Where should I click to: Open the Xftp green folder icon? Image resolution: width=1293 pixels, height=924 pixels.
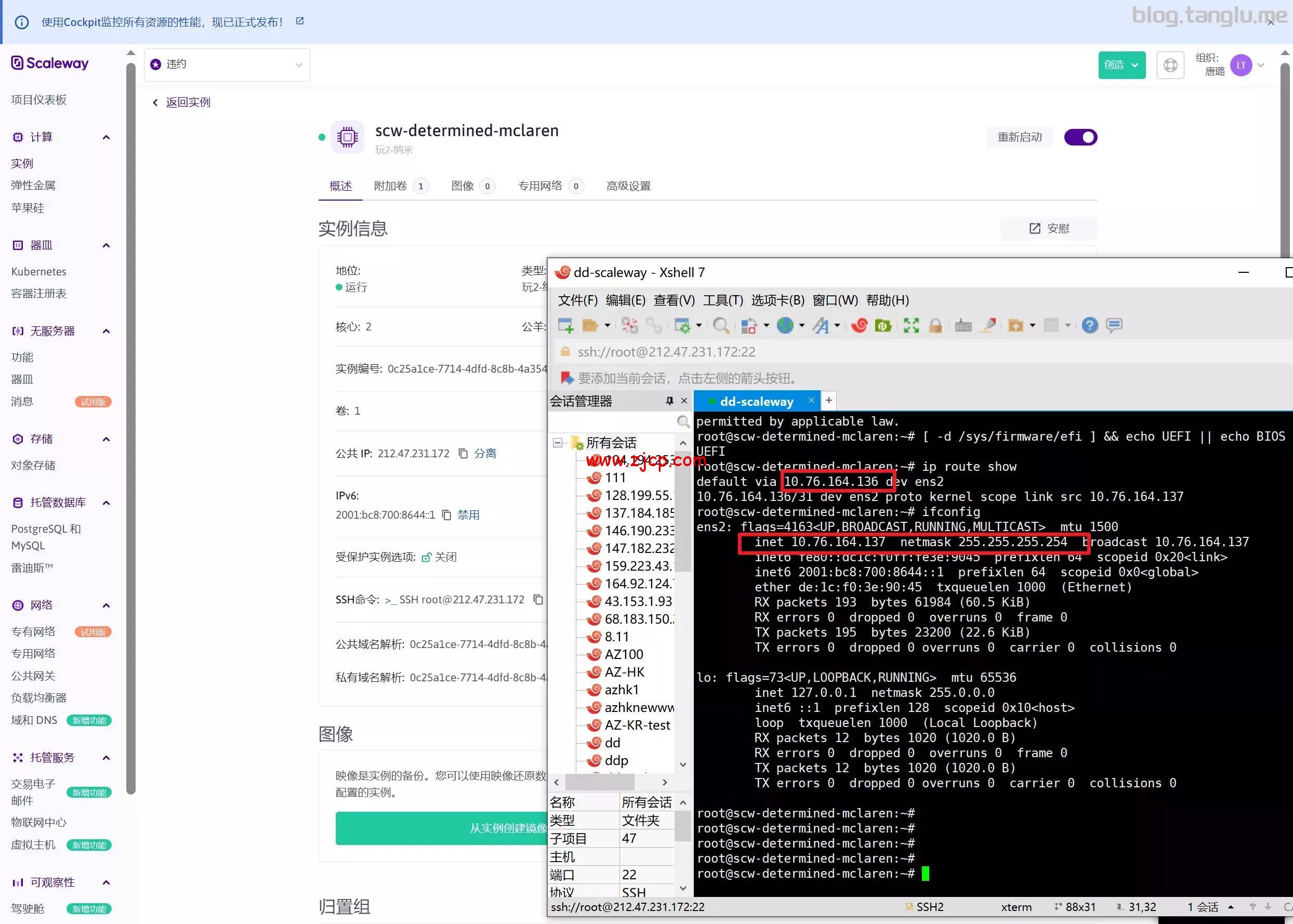point(883,325)
